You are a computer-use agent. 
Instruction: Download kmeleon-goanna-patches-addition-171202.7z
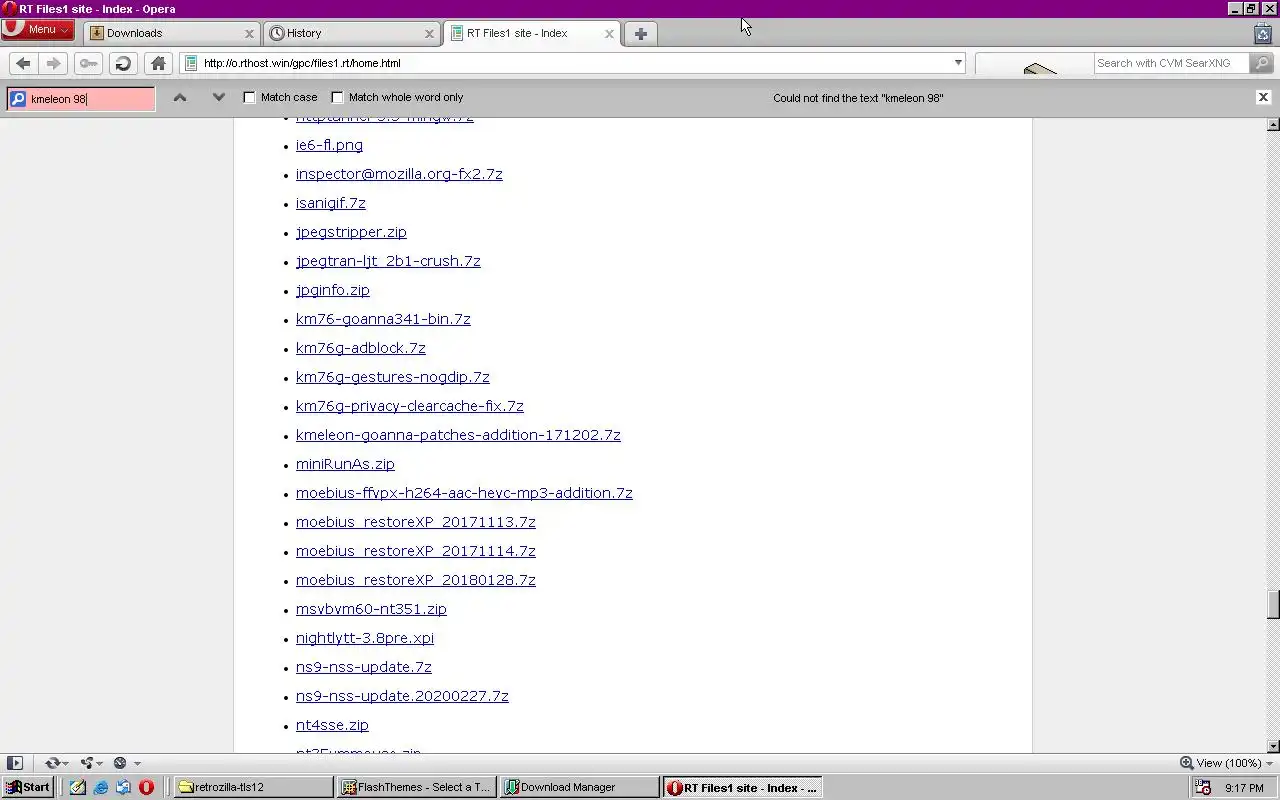point(458,435)
